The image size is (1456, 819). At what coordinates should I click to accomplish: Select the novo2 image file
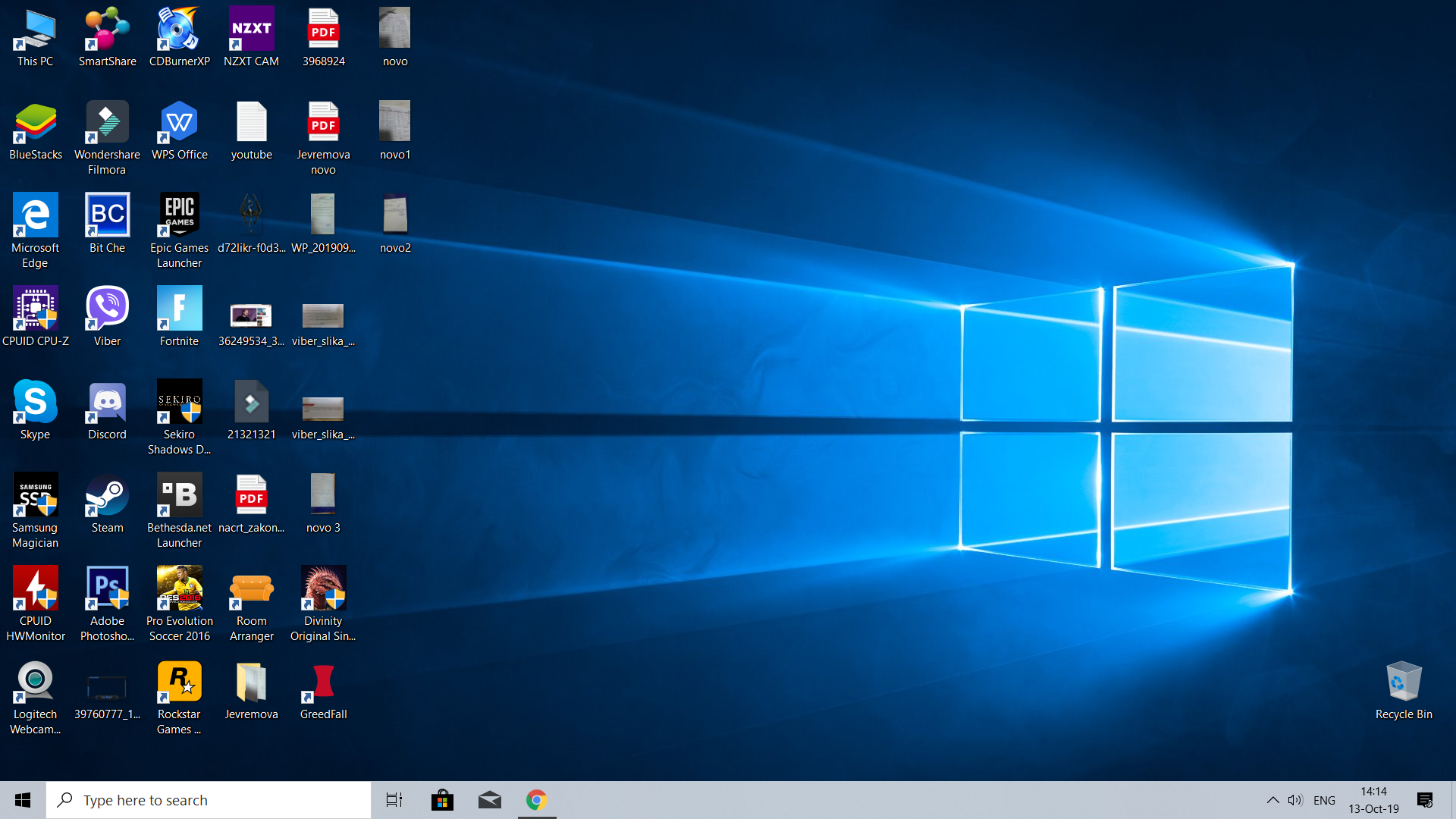point(395,224)
